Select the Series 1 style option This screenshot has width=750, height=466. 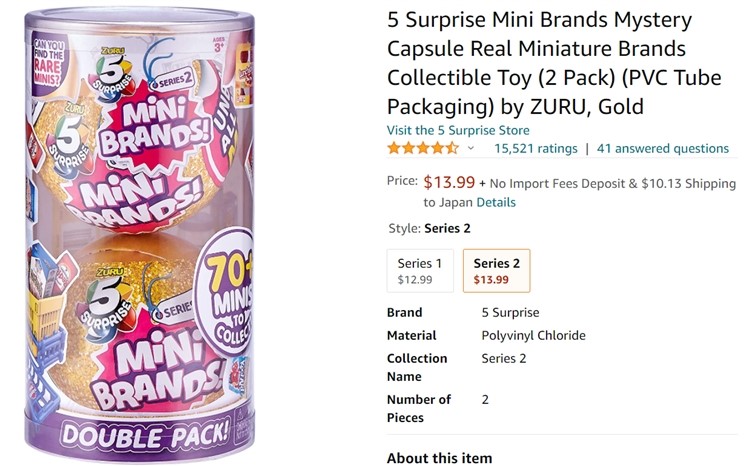point(420,271)
